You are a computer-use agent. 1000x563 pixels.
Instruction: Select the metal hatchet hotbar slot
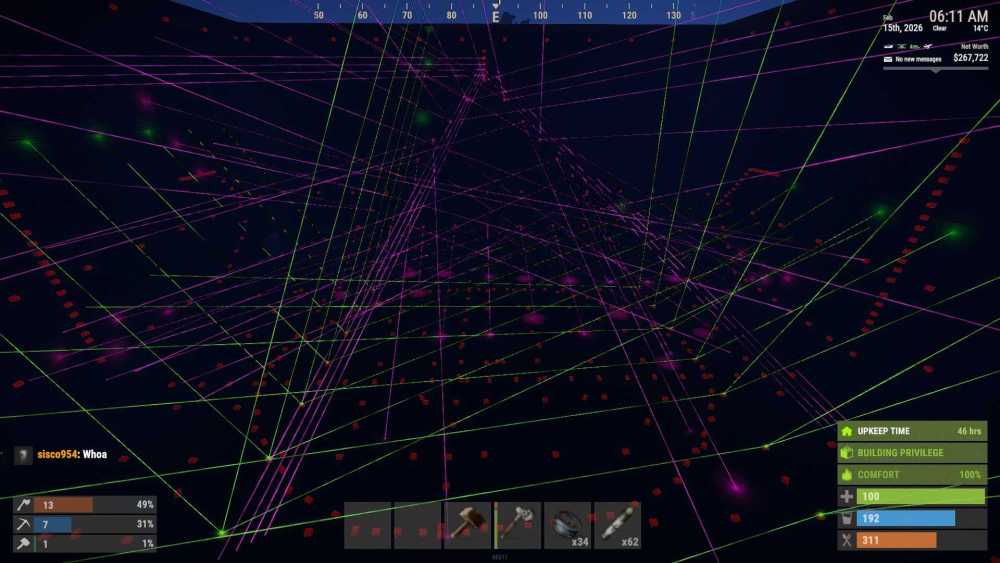(517, 525)
